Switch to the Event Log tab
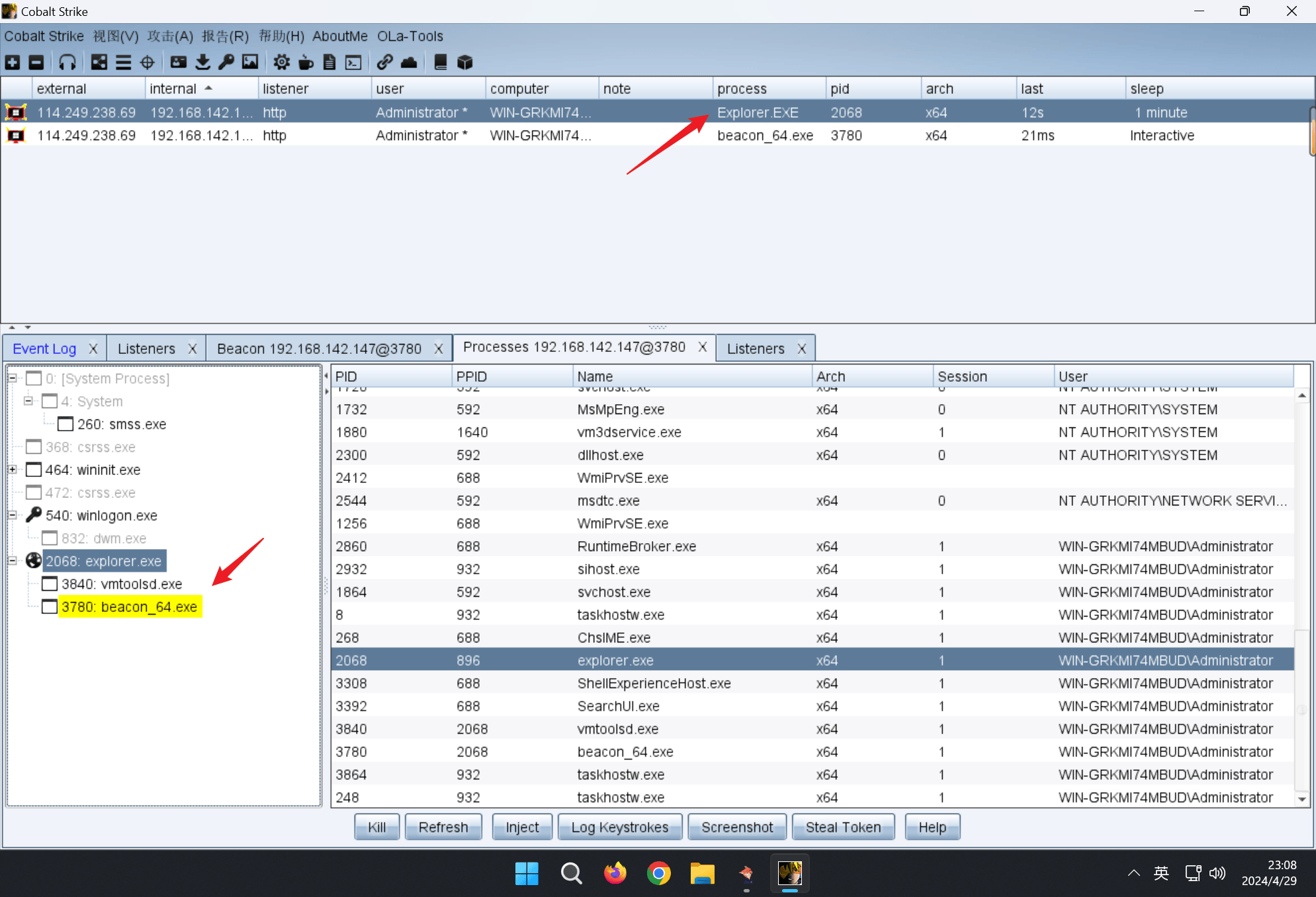This screenshot has height=897, width=1316. pyautogui.click(x=44, y=349)
